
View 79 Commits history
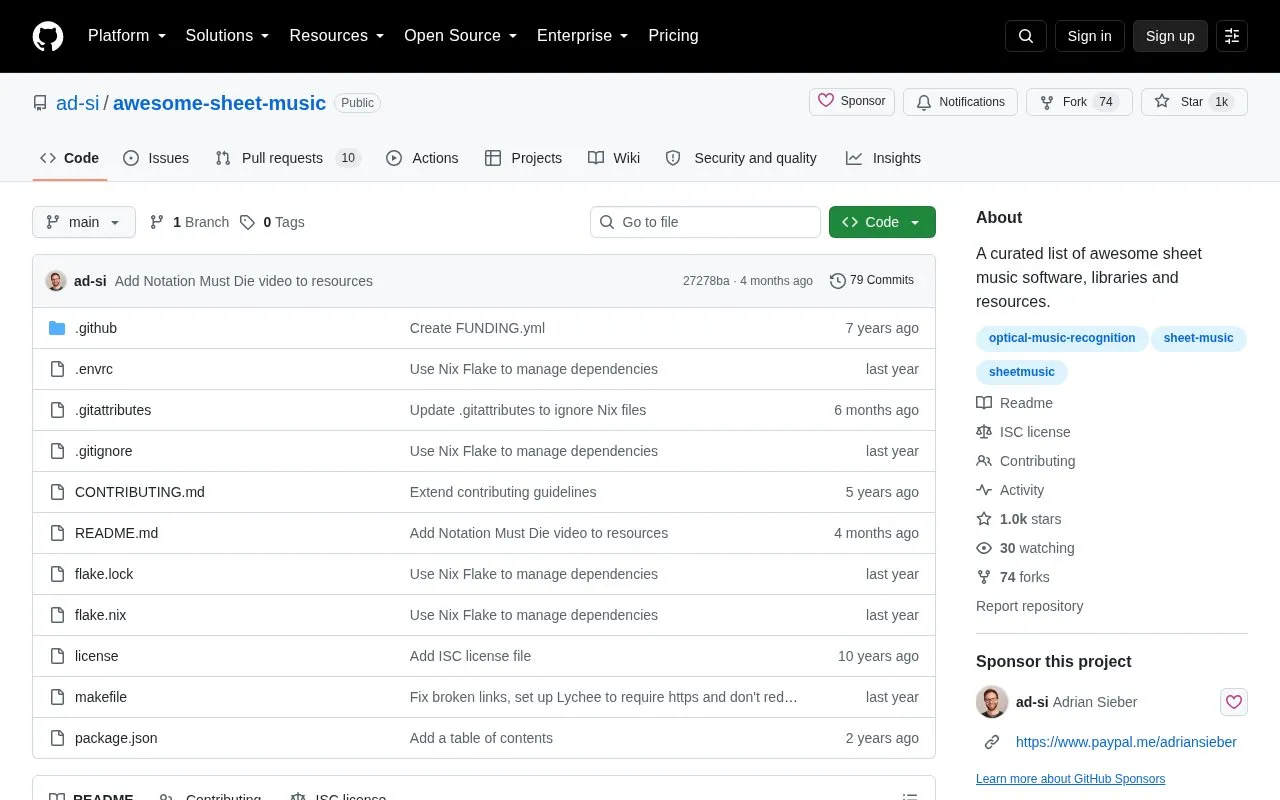(872, 281)
